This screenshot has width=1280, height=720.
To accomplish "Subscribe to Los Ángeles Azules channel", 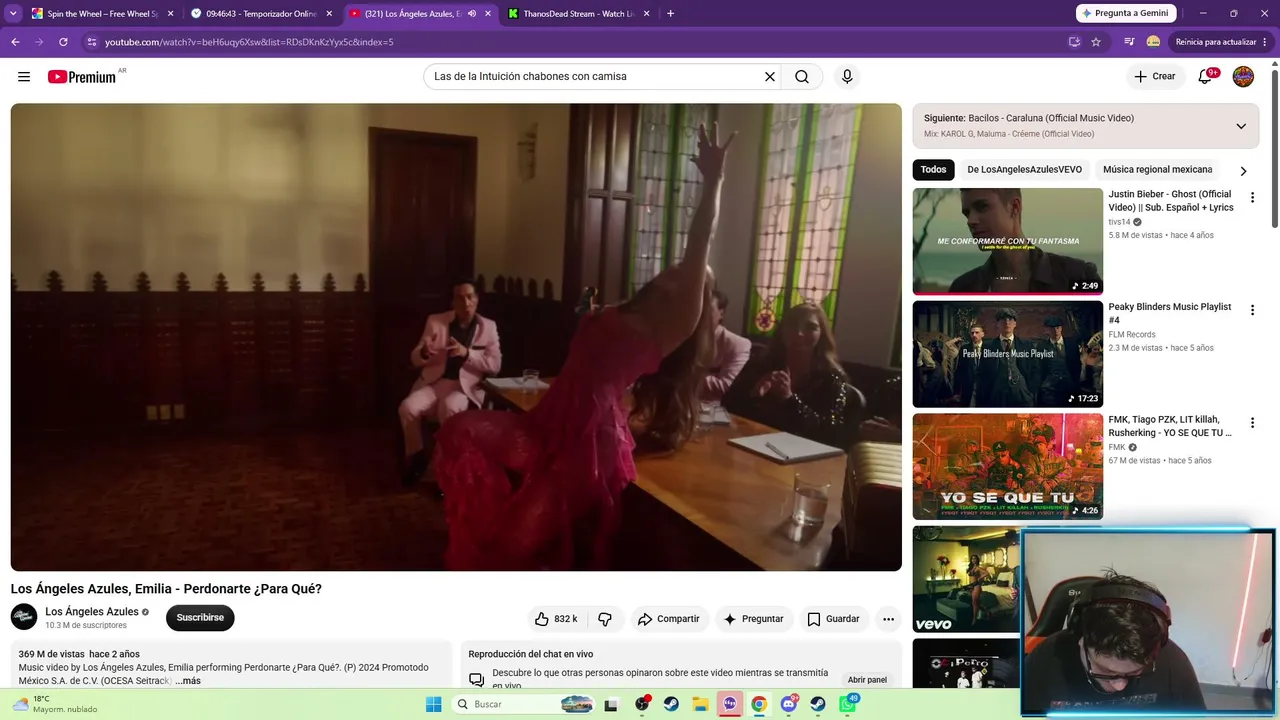I will pyautogui.click(x=200, y=618).
